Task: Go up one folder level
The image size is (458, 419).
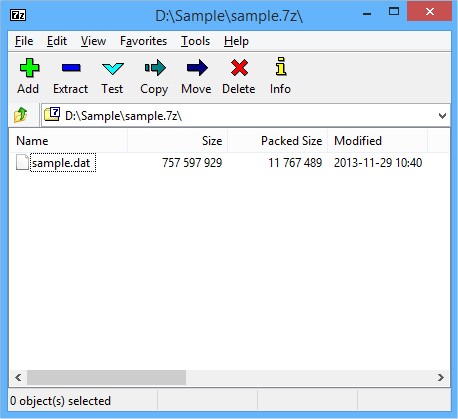Action: coord(21,115)
